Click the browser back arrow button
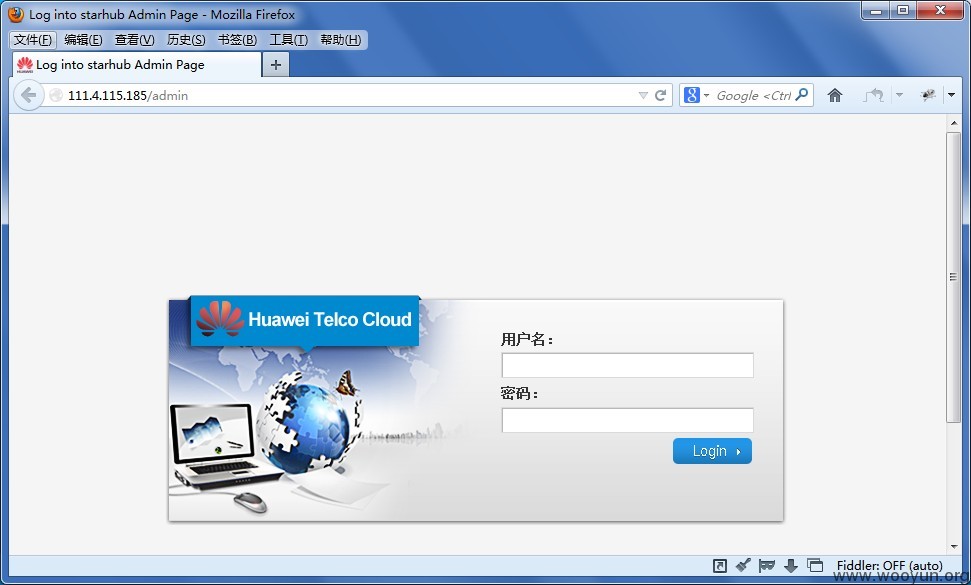The width and height of the screenshot is (971, 585). click(x=28, y=95)
